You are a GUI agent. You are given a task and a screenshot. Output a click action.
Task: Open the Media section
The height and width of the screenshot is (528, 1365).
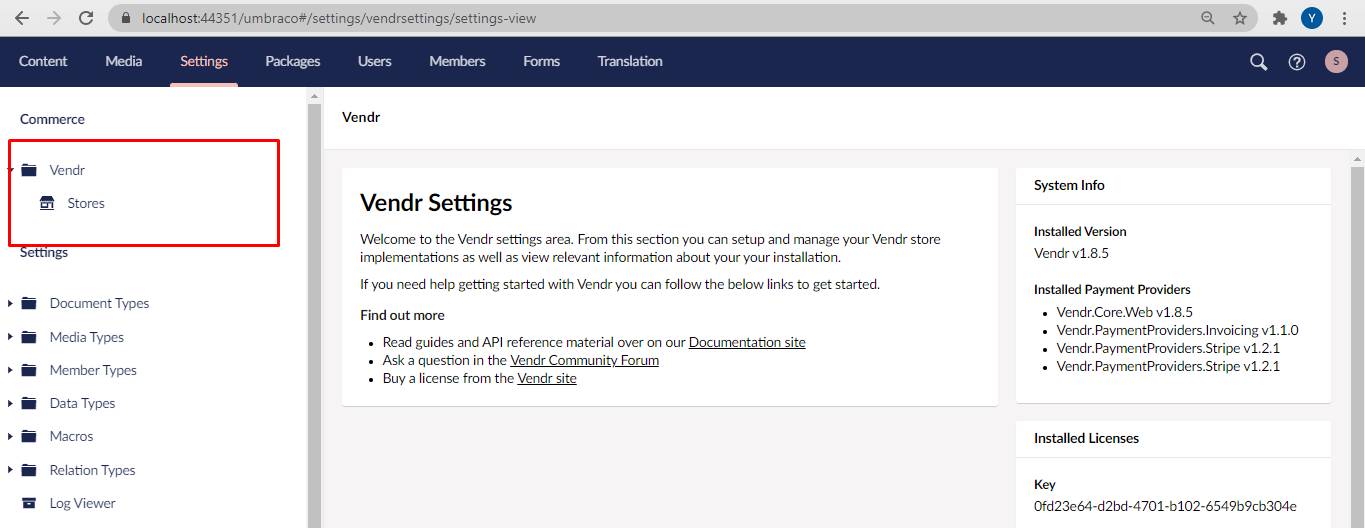(124, 61)
